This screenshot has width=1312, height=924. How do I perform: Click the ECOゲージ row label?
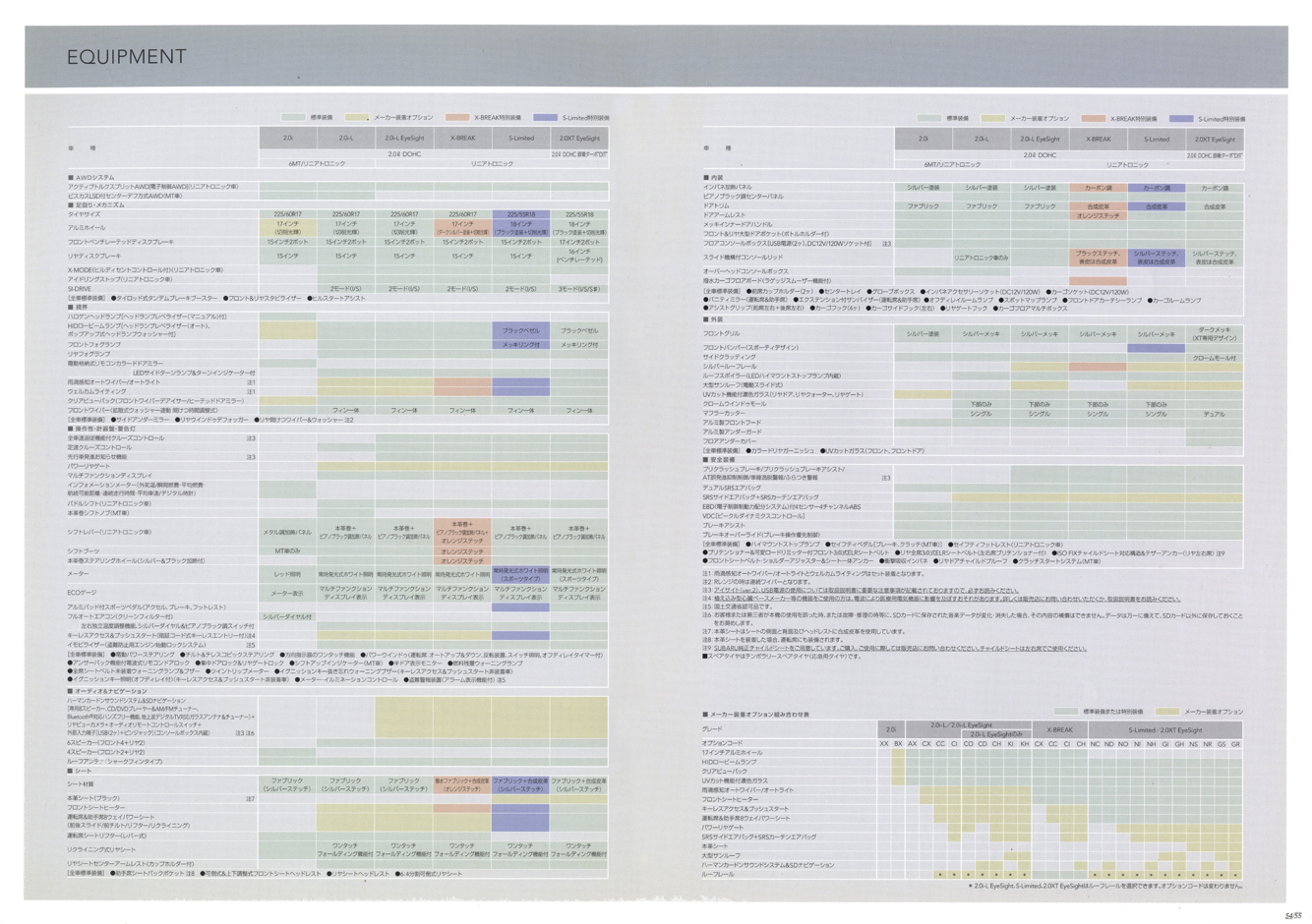pos(83,593)
